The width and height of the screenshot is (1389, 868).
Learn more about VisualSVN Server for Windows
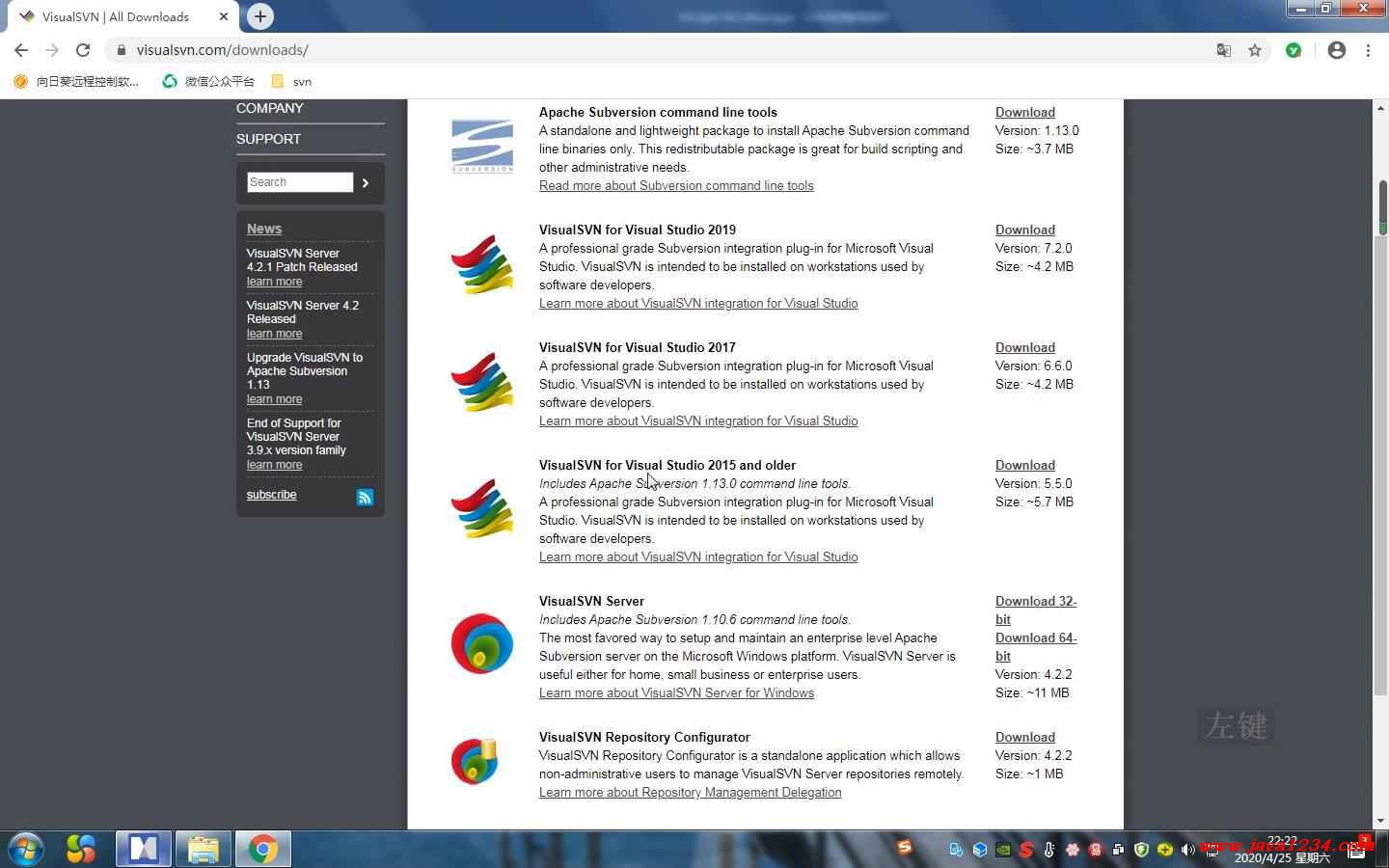click(676, 692)
